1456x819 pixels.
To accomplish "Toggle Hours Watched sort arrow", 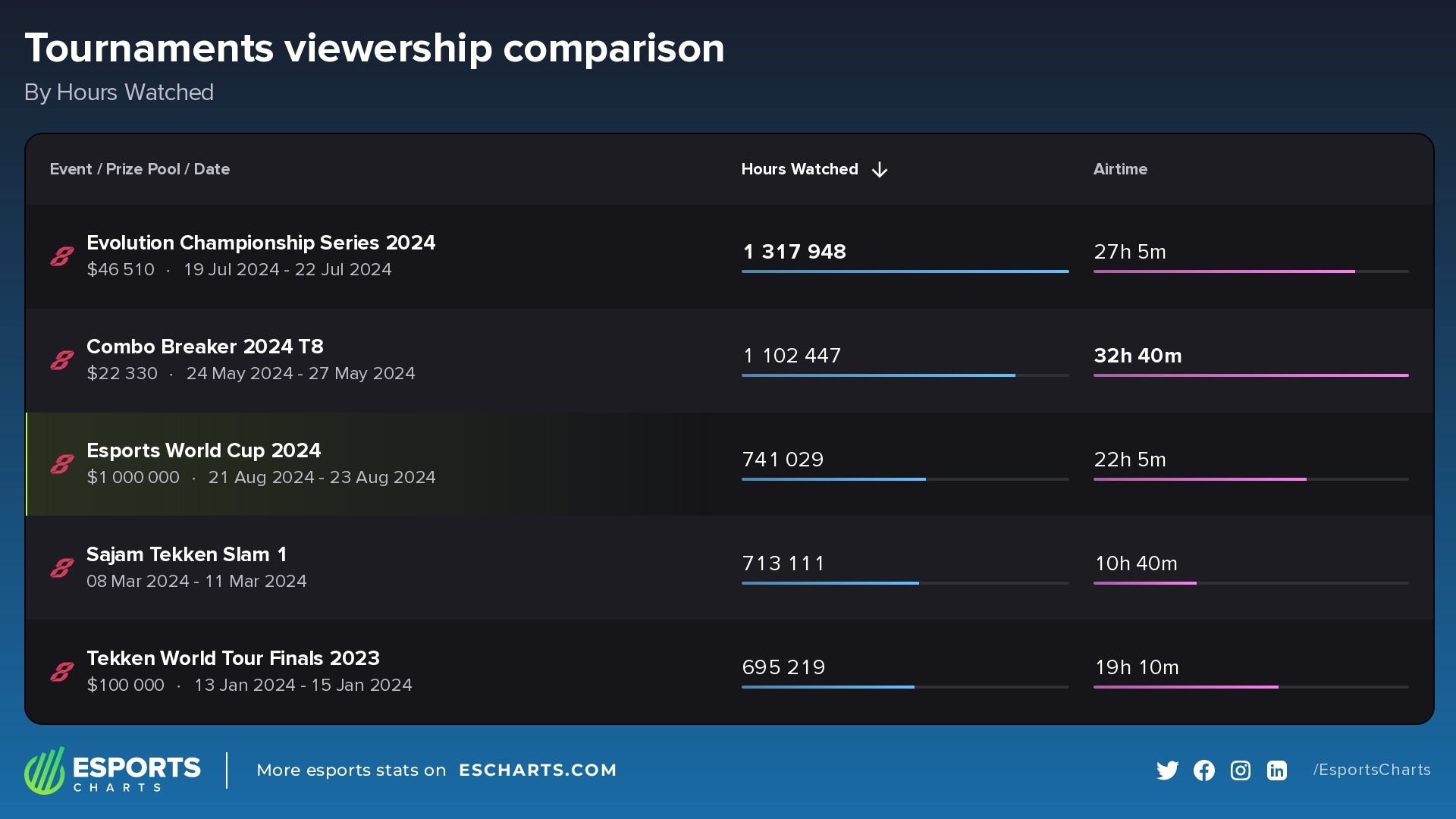I will [x=880, y=170].
